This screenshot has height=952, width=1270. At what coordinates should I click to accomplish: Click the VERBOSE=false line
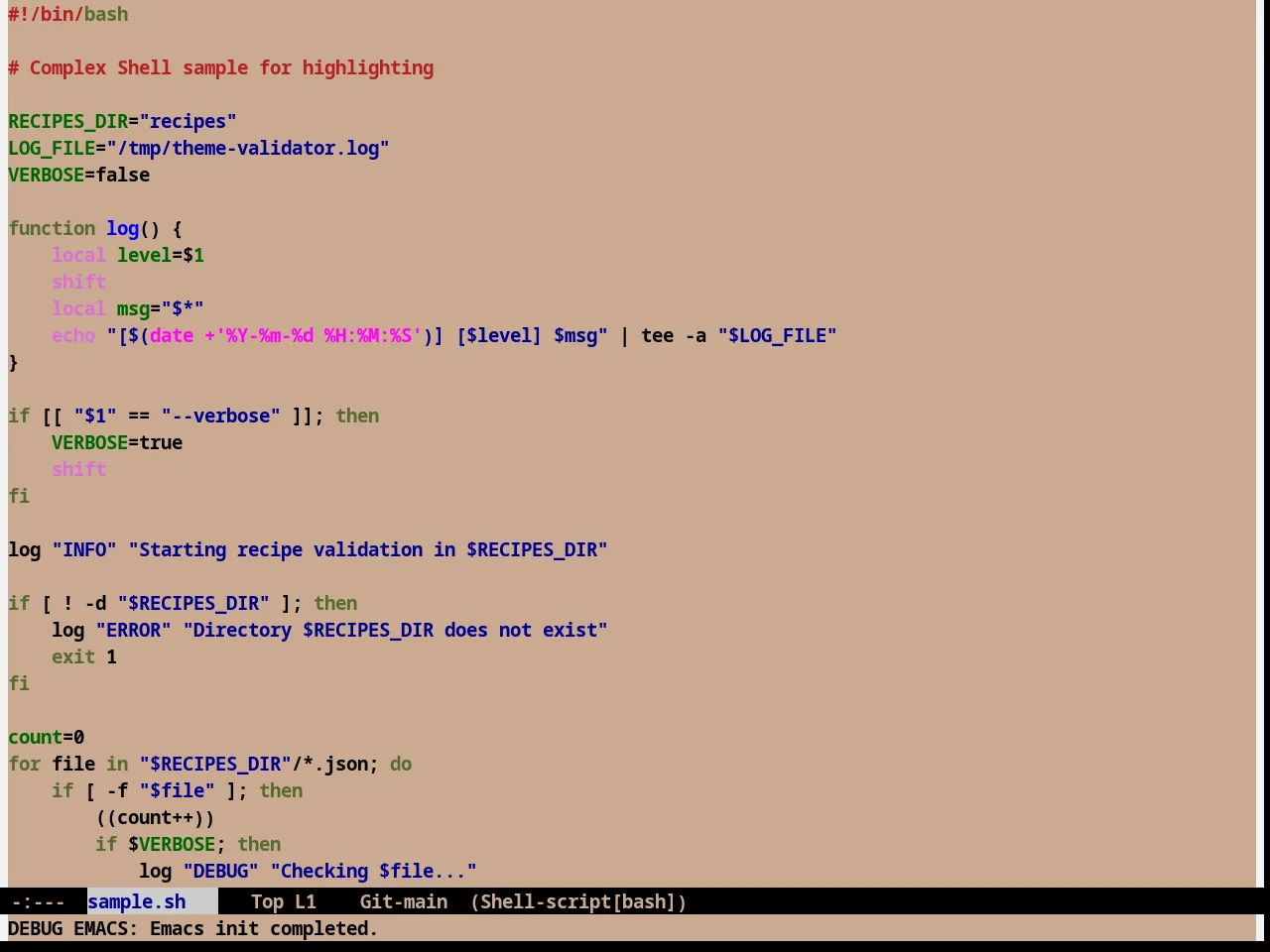pyautogui.click(x=79, y=175)
